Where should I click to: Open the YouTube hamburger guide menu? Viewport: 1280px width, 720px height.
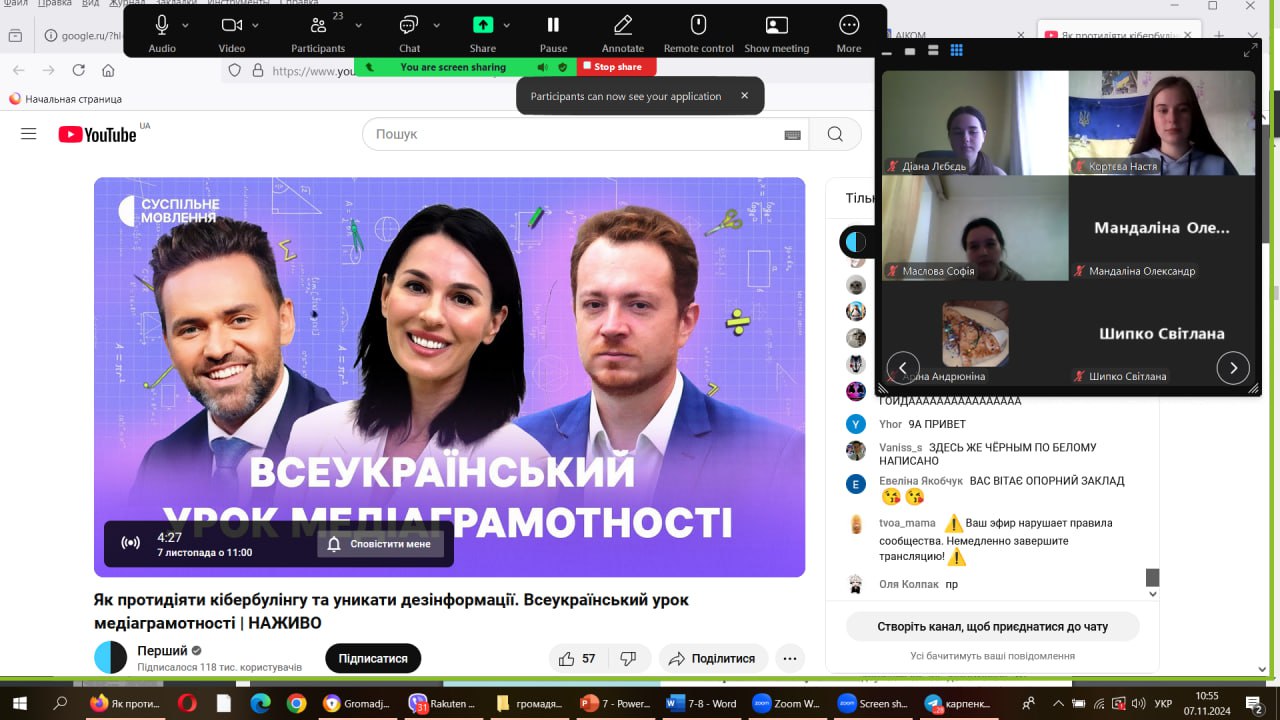(x=28, y=134)
